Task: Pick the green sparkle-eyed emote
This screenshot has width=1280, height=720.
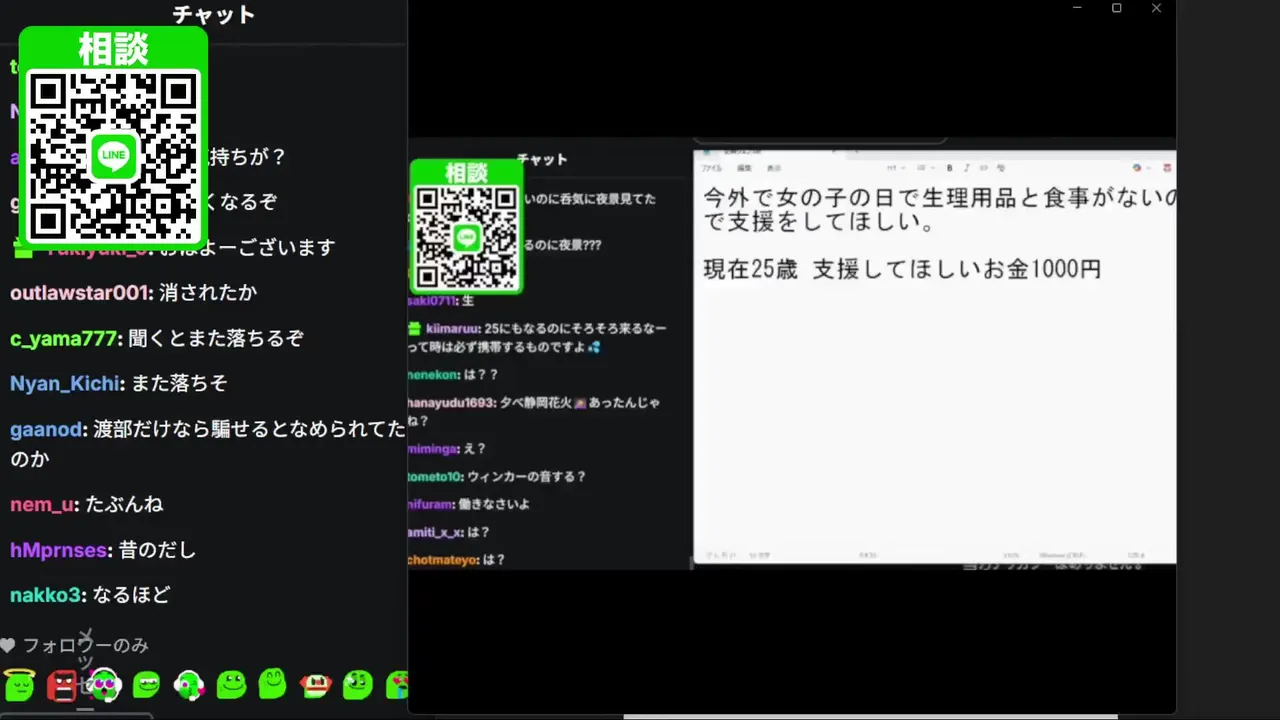Action: point(358,684)
